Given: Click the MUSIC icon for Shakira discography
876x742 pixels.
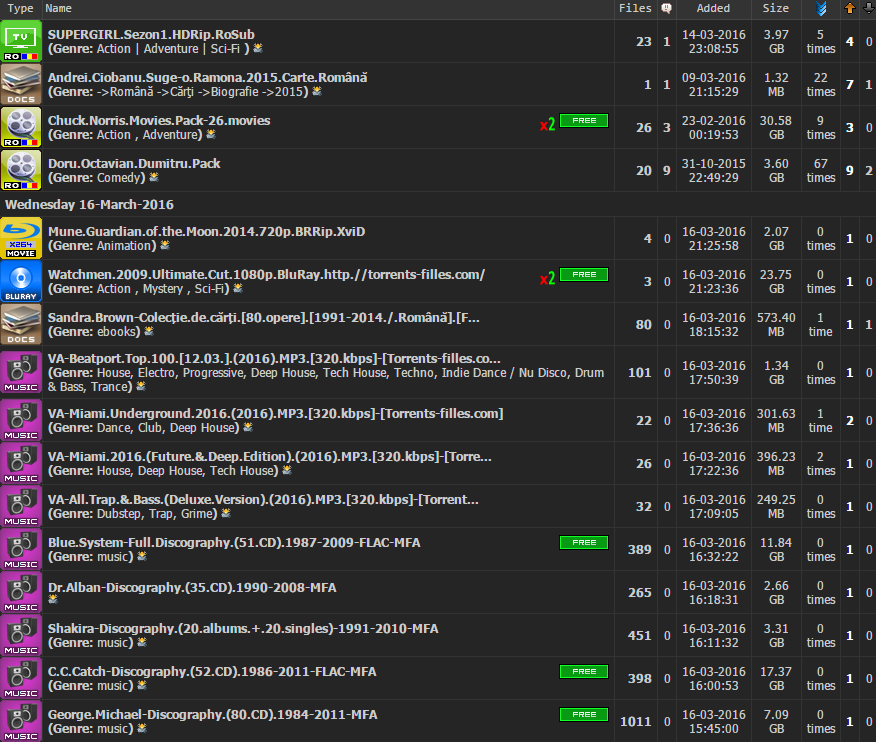Looking at the screenshot, I should tap(21, 635).
